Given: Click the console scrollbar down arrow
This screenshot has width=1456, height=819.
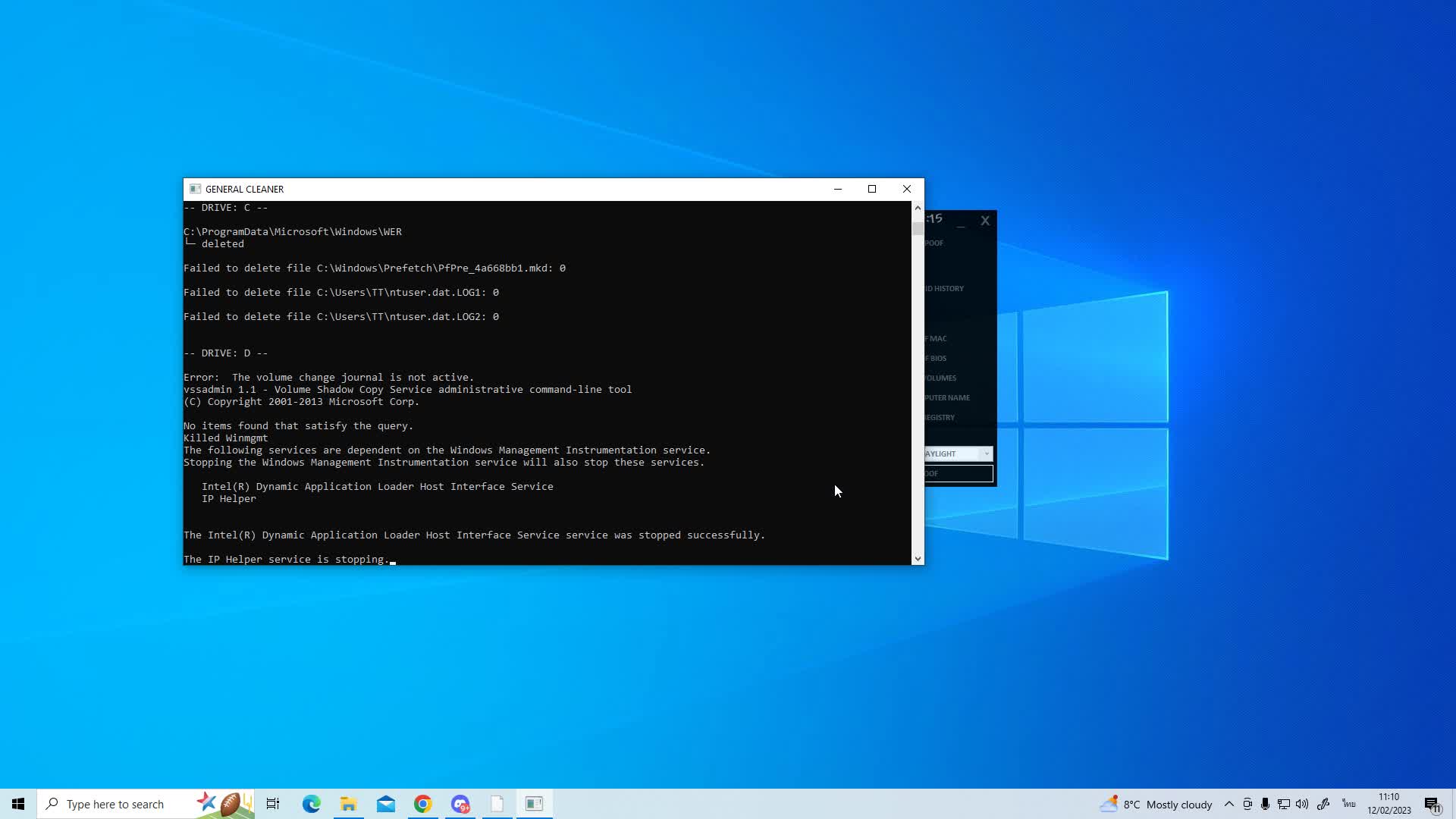Looking at the screenshot, I should pyautogui.click(x=918, y=559).
